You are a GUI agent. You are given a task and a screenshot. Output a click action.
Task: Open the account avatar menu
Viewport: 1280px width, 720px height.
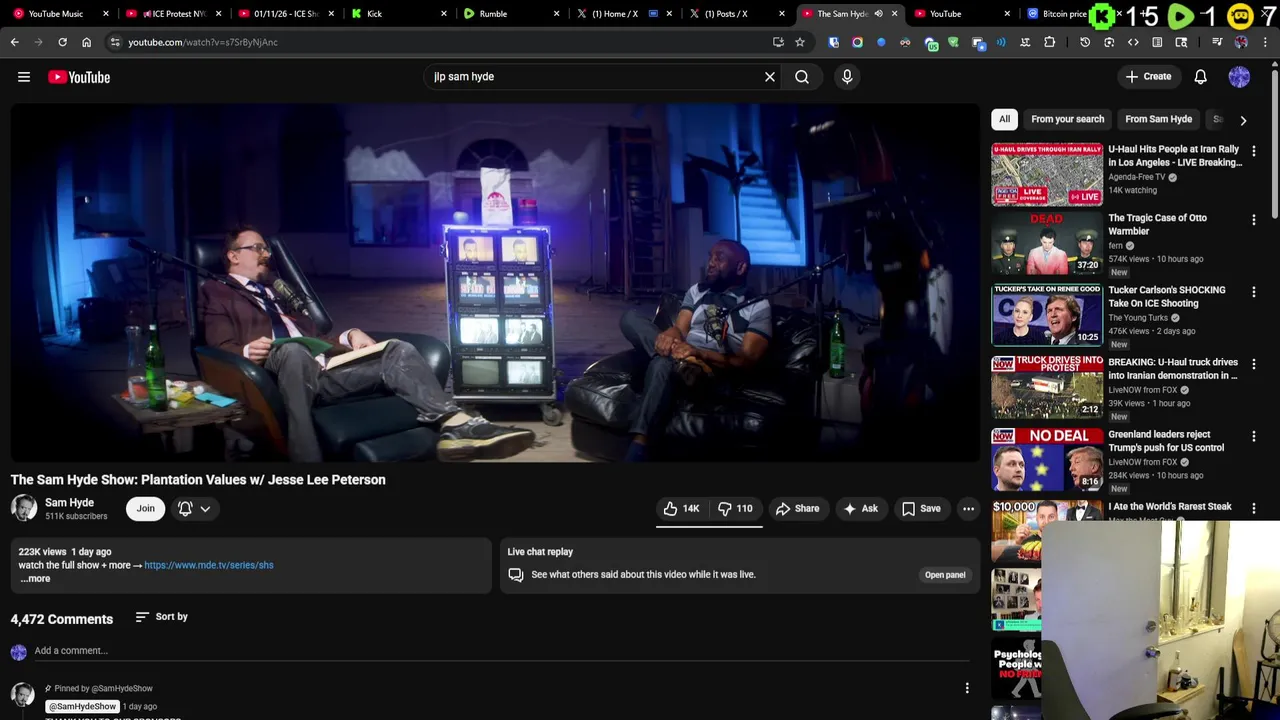point(1239,77)
